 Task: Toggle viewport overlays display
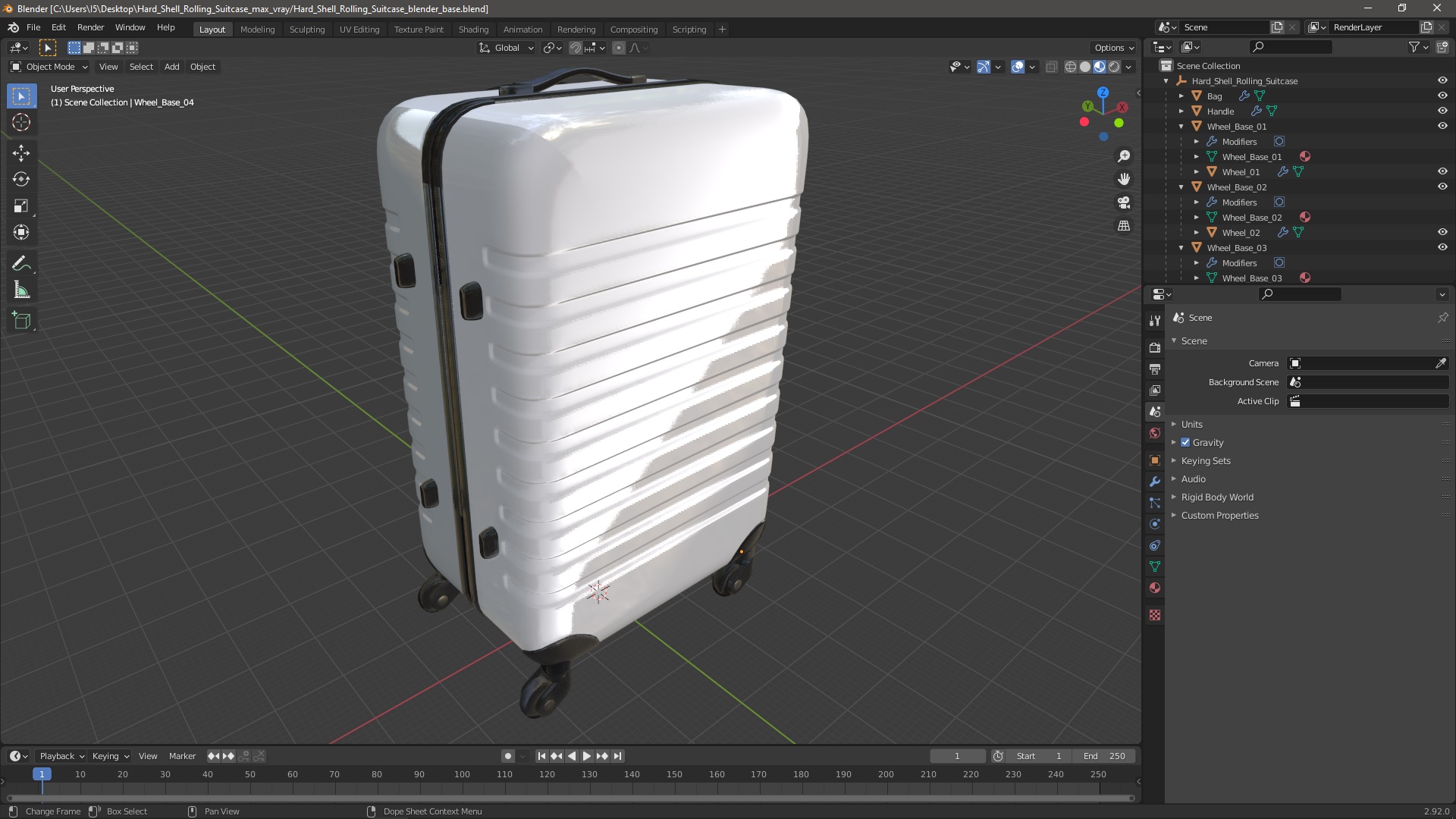(x=1018, y=67)
